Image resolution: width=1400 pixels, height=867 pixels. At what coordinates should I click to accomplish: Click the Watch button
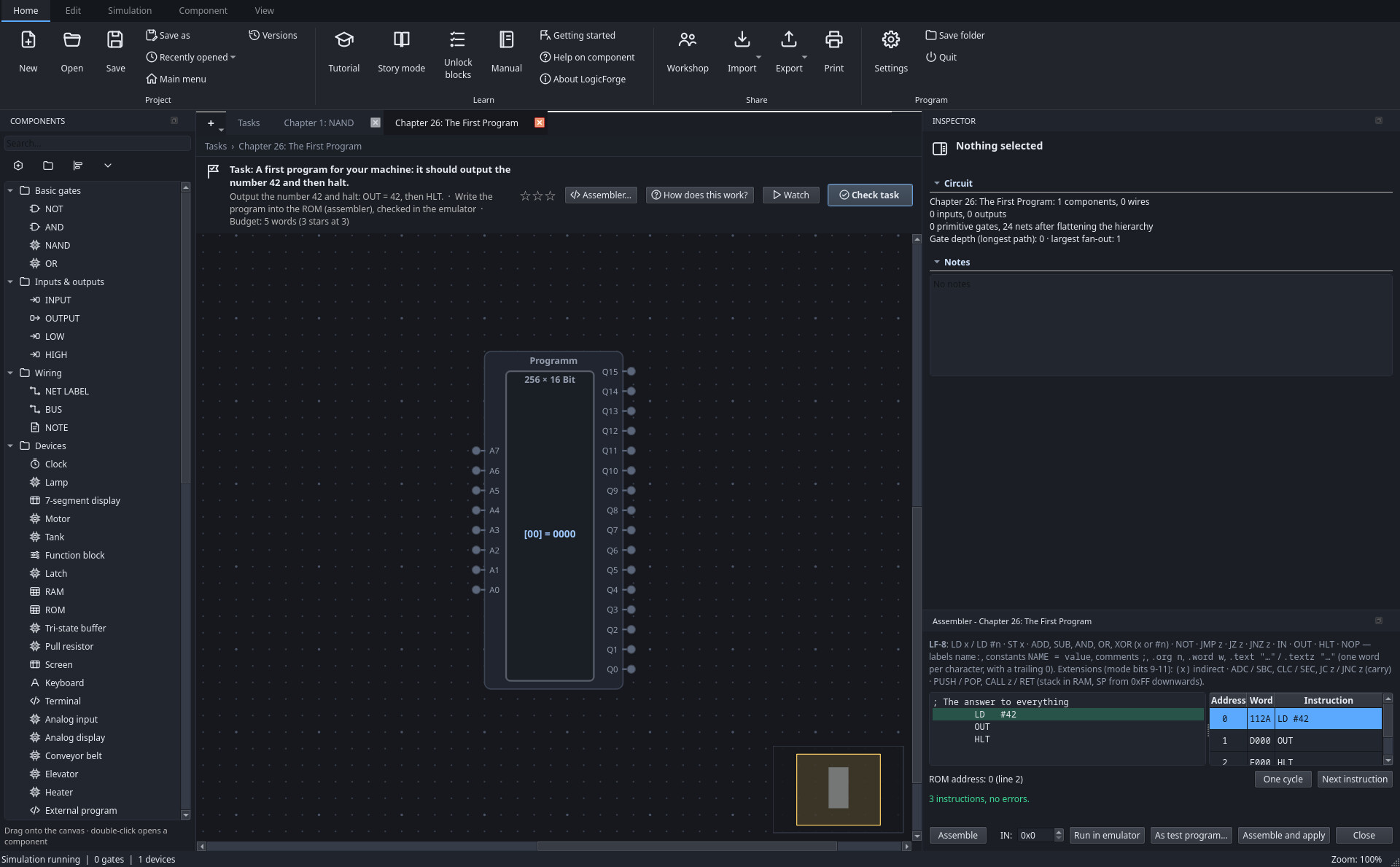pos(790,195)
